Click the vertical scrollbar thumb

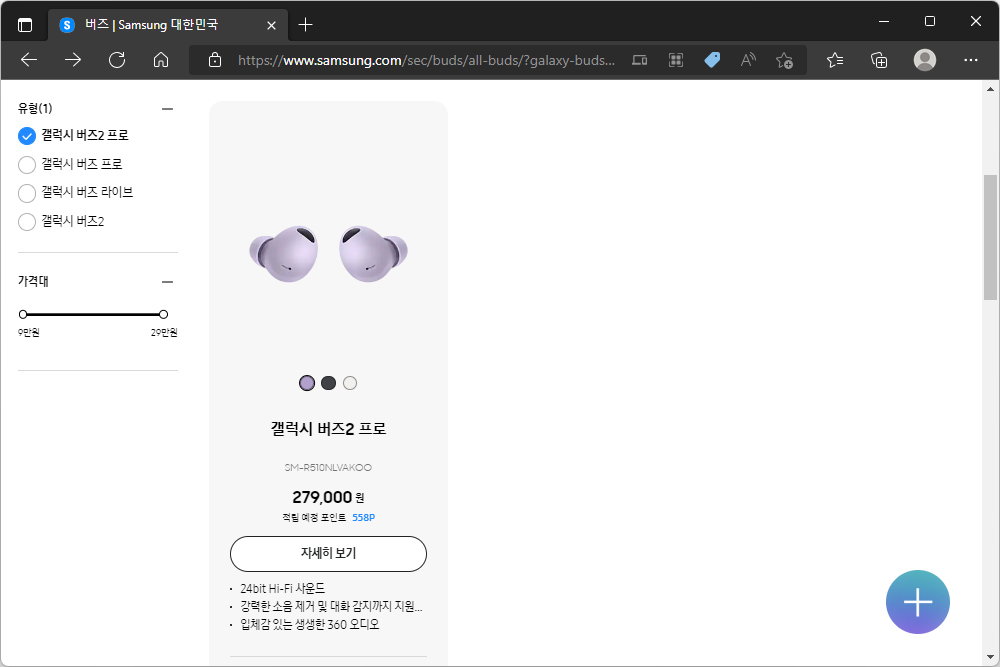click(990, 237)
